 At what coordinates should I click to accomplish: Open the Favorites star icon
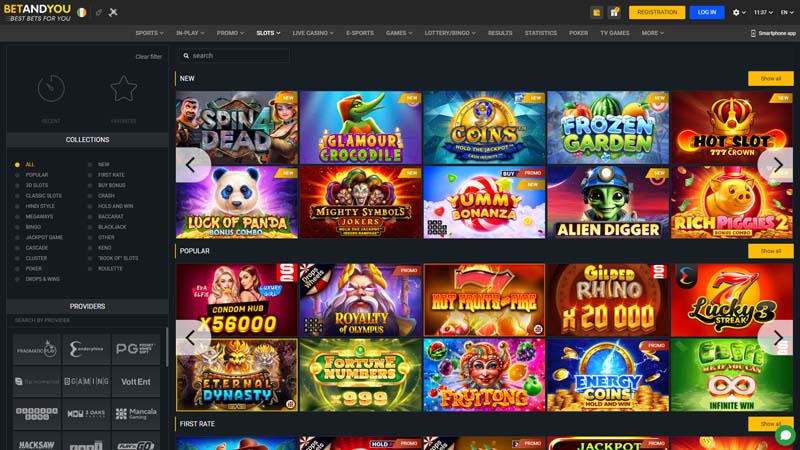[x=123, y=88]
